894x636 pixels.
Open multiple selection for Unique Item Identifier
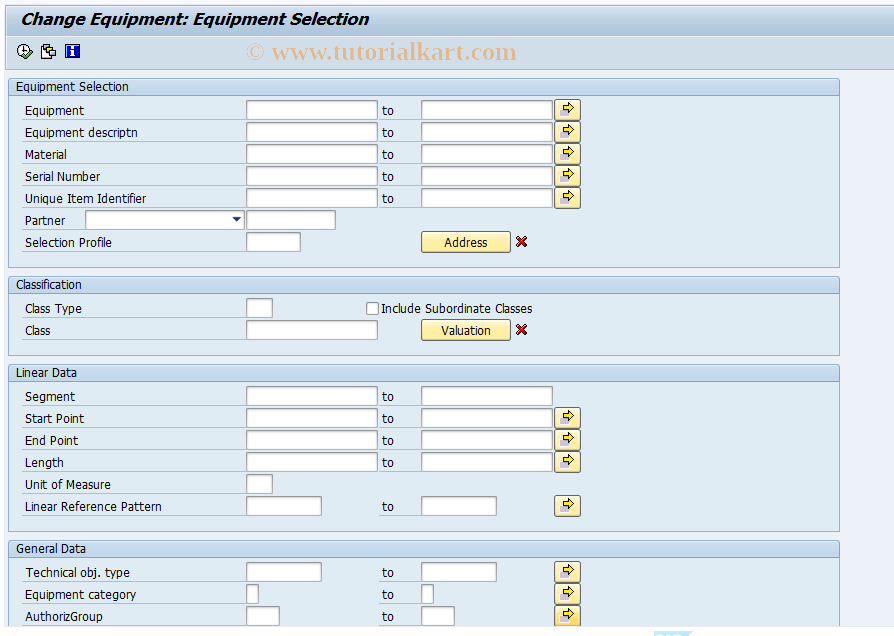pyautogui.click(x=567, y=197)
